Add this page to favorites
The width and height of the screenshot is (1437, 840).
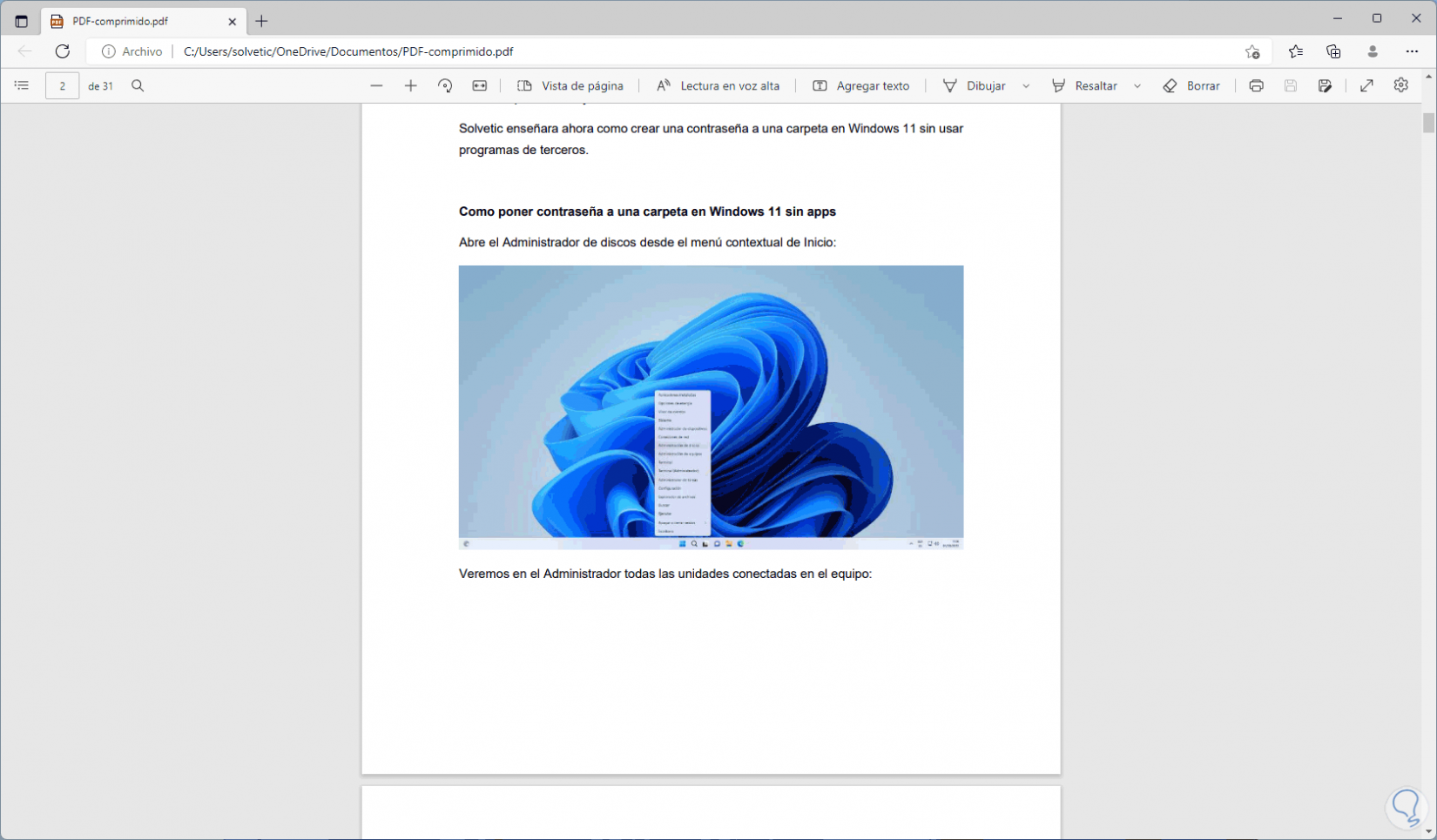(1252, 51)
